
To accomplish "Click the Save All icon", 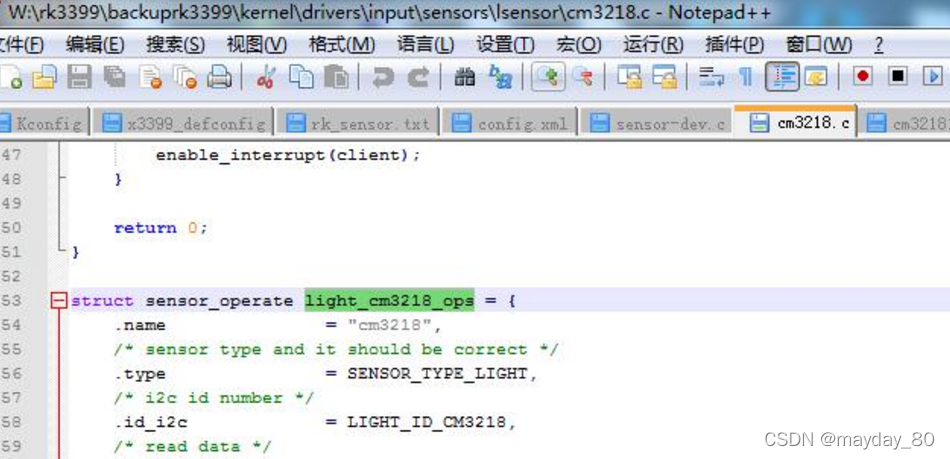I will (114, 78).
